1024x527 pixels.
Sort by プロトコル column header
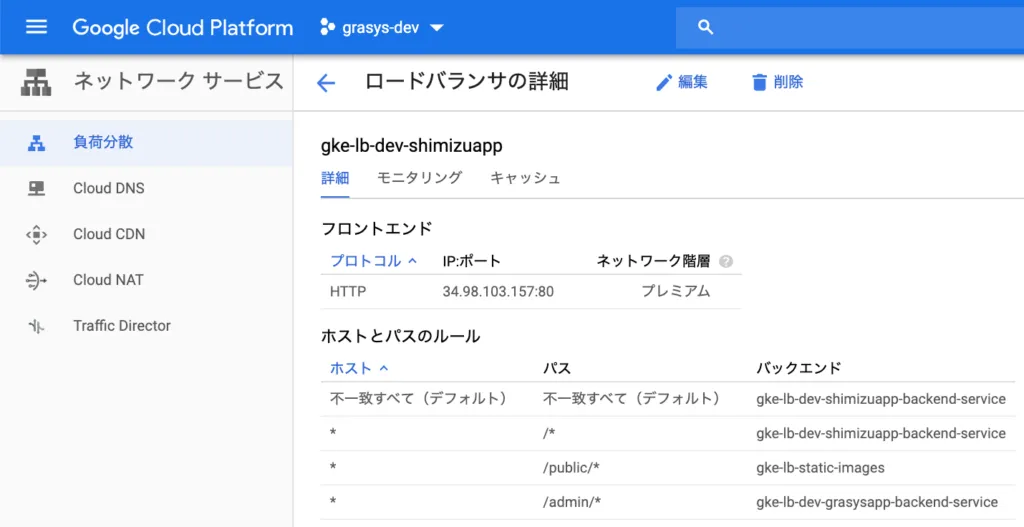pos(366,261)
